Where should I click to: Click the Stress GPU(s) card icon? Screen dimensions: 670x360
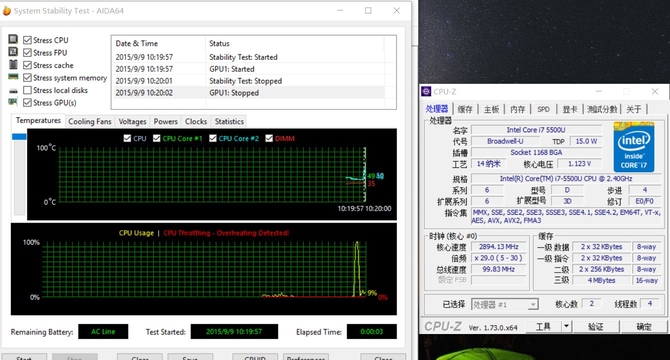click(13, 102)
